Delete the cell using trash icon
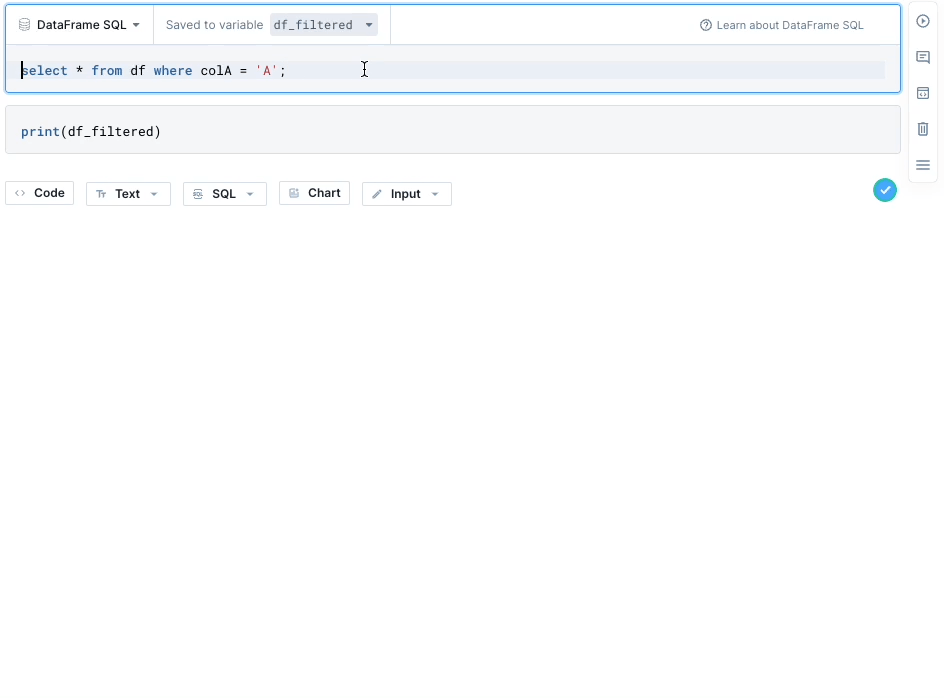 tap(923, 129)
